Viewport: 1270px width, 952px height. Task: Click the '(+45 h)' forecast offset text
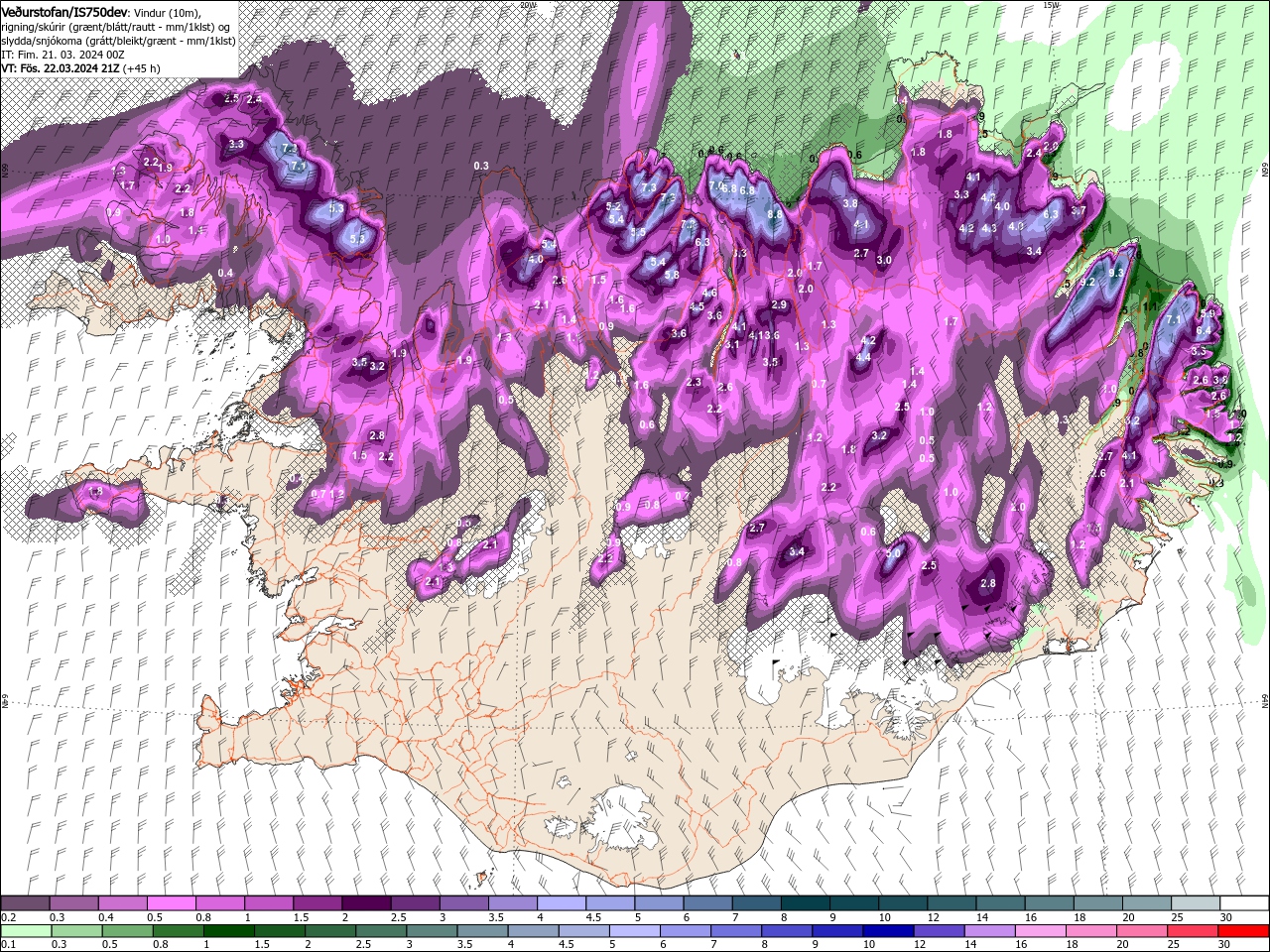142,68
